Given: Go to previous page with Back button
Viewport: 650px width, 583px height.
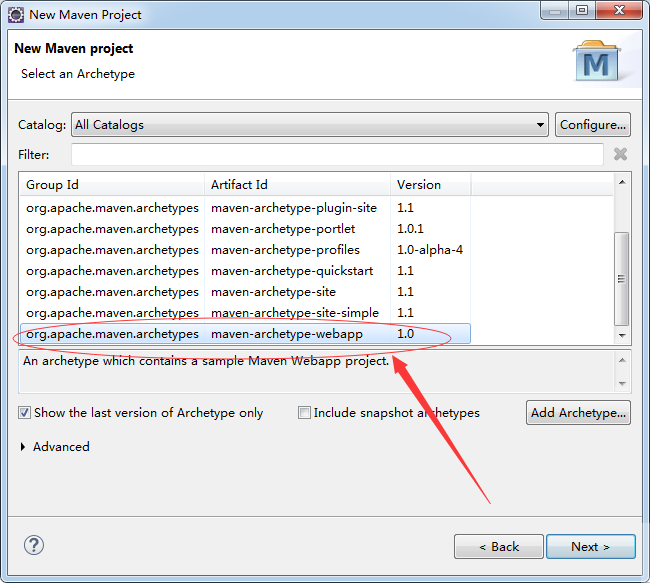Looking at the screenshot, I should 499,547.
